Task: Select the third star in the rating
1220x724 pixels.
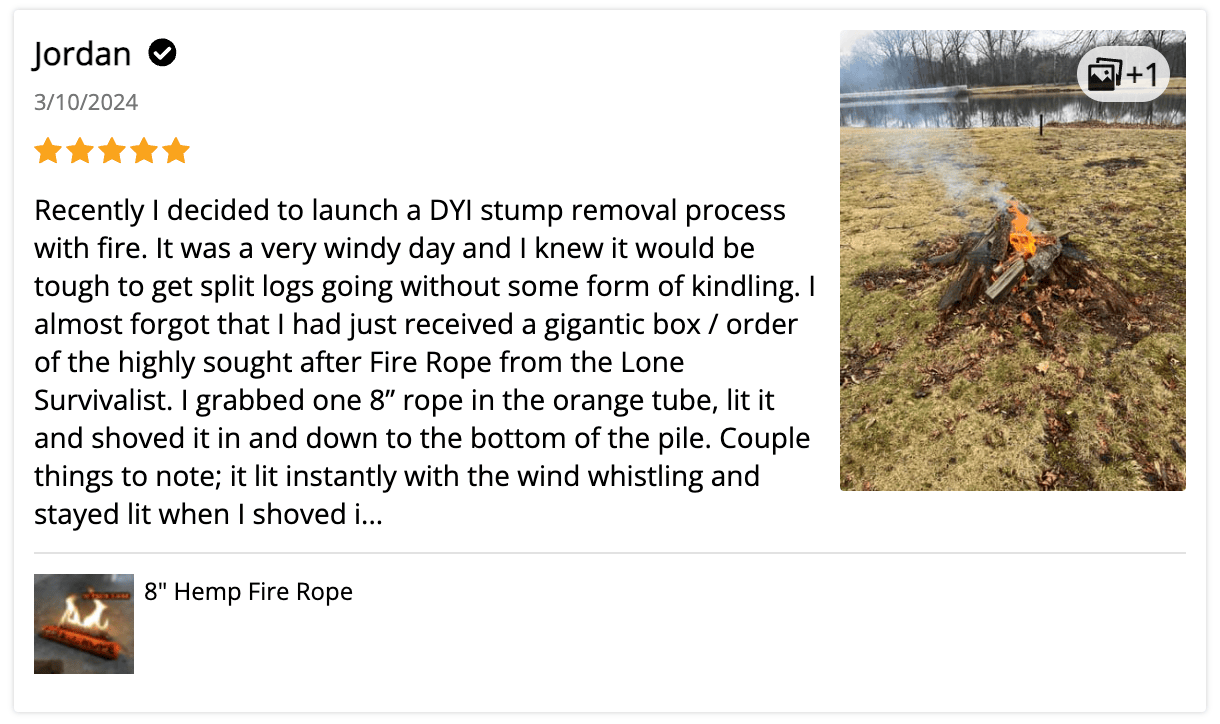Action: point(112,151)
